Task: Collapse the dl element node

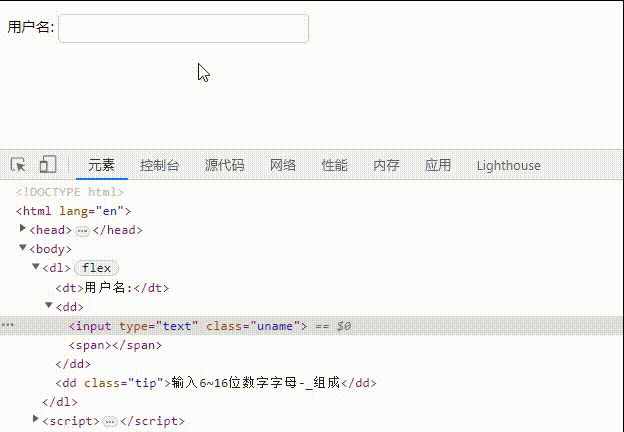Action: pyautogui.click(x=36, y=267)
